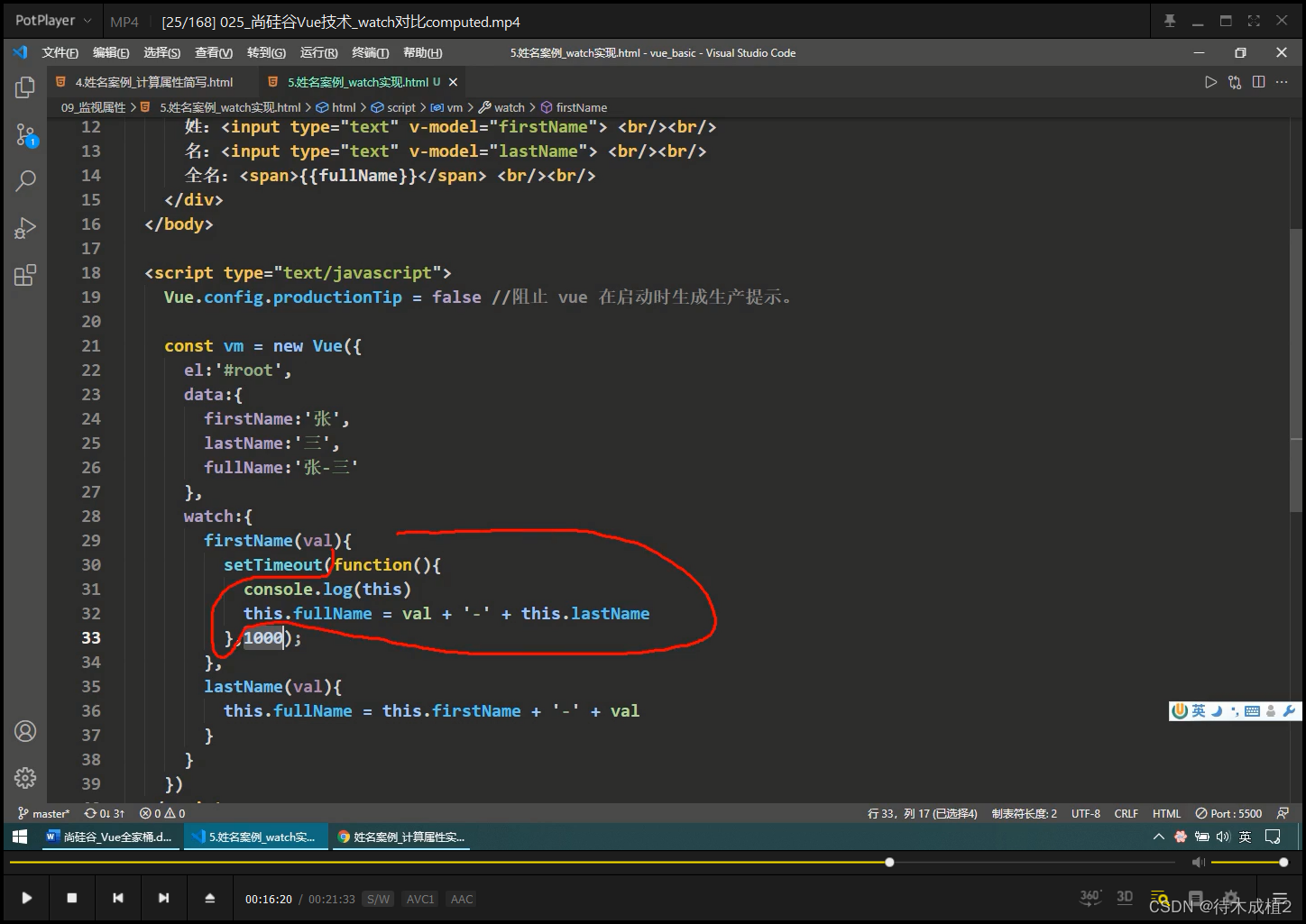1306x924 pixels.
Task: Open the Extensions sidebar icon
Action: (25, 275)
